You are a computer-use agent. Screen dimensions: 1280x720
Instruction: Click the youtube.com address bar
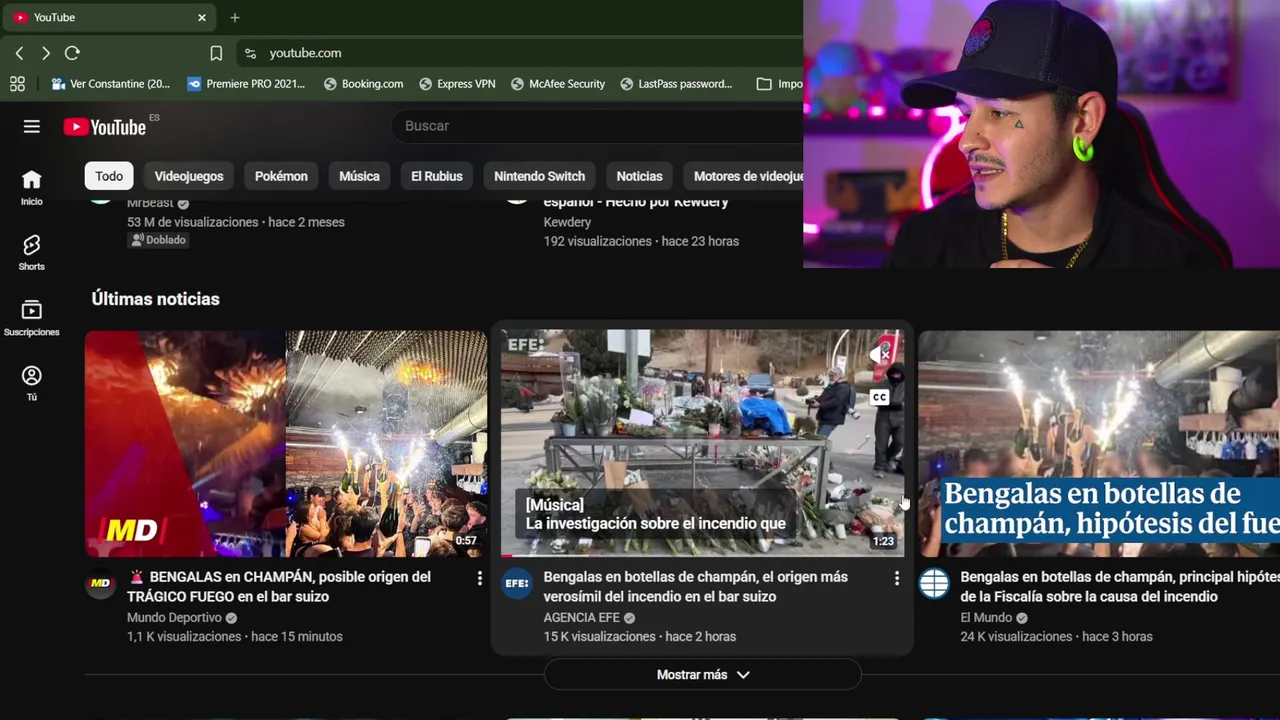[x=520, y=53]
